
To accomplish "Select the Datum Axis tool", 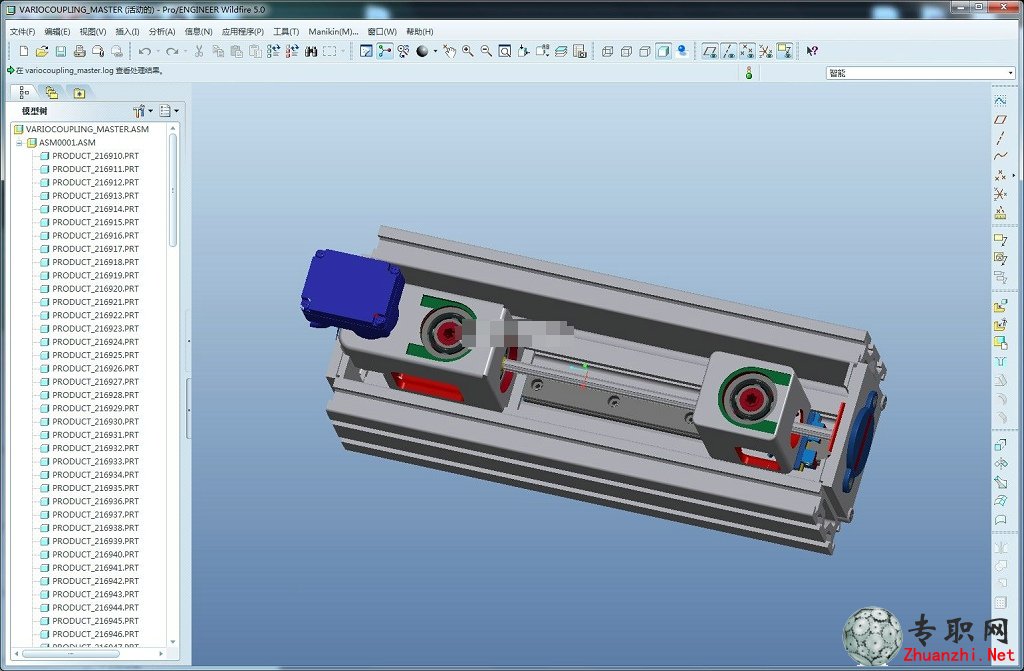I will (x=1000, y=138).
